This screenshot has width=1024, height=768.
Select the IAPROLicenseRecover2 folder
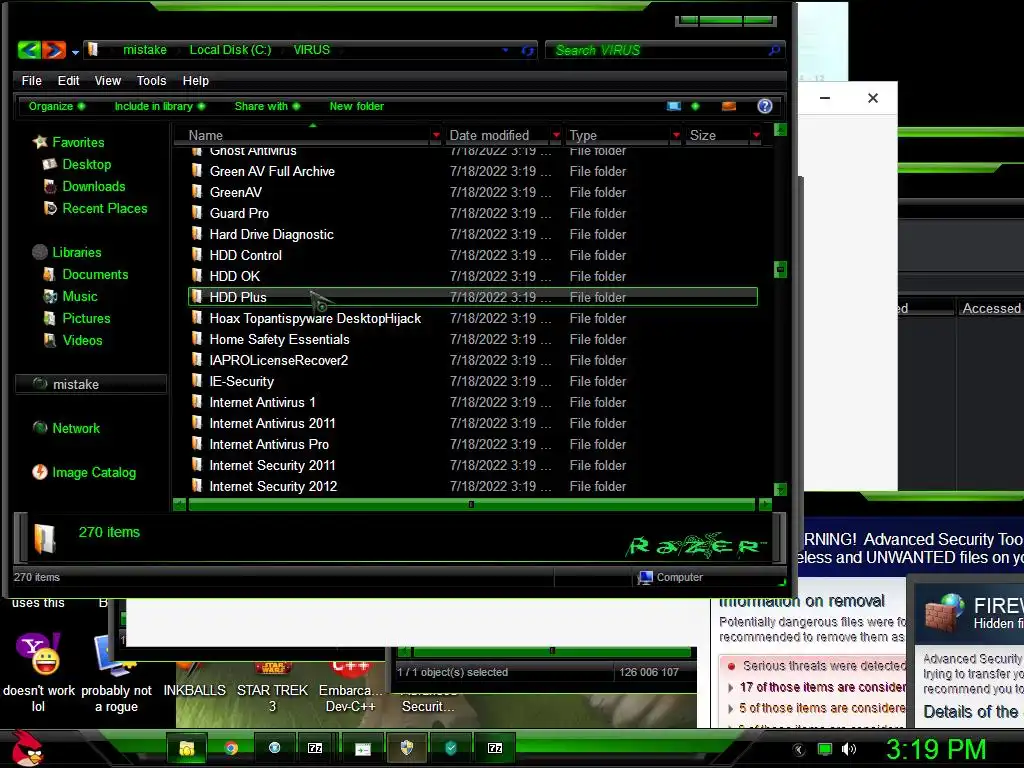click(x=278, y=360)
